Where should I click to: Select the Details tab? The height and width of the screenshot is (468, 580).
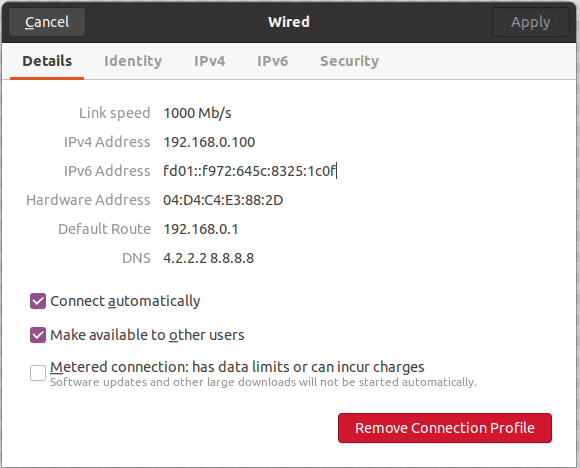(x=47, y=61)
